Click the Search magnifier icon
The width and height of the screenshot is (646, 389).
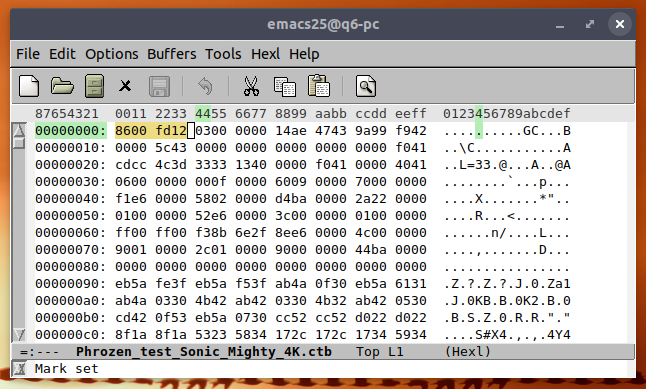point(366,86)
